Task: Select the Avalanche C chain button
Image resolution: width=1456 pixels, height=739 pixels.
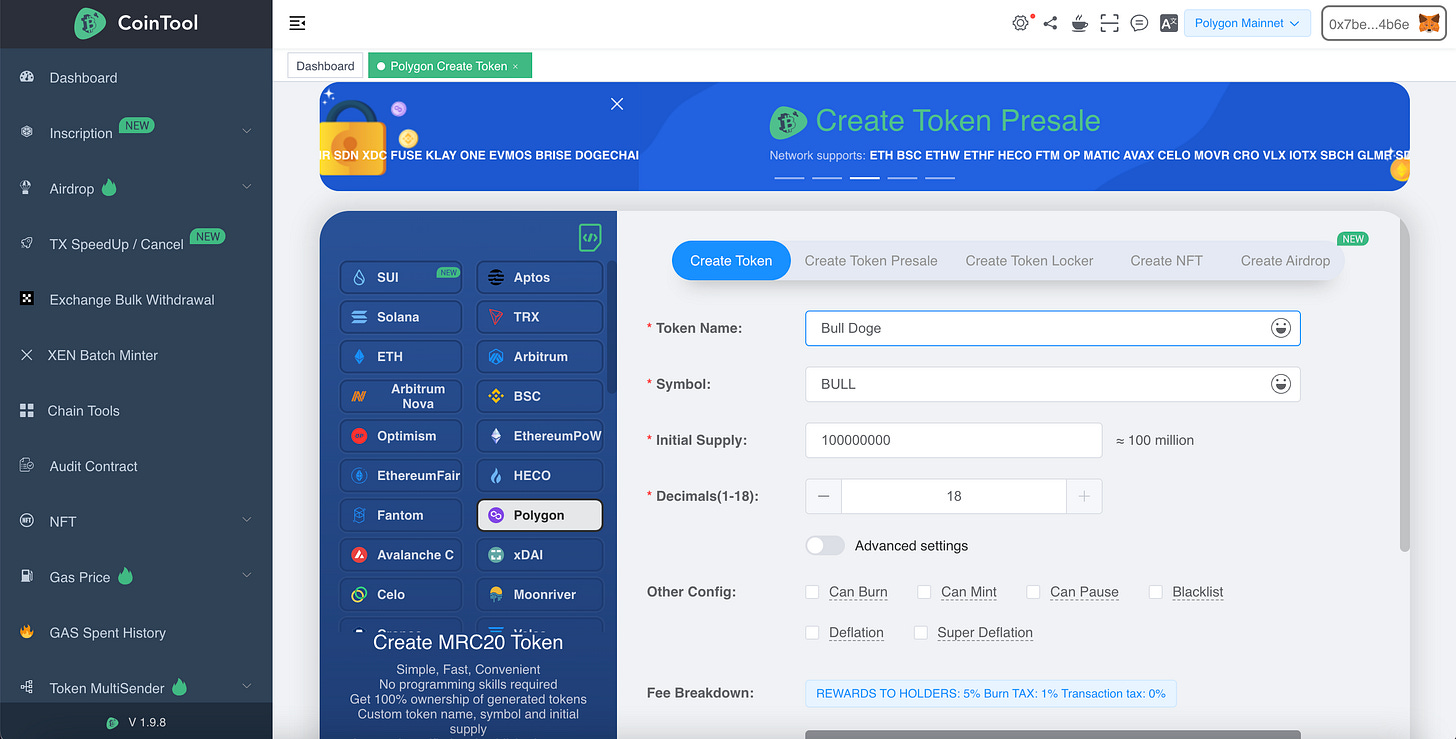Action: click(x=401, y=555)
